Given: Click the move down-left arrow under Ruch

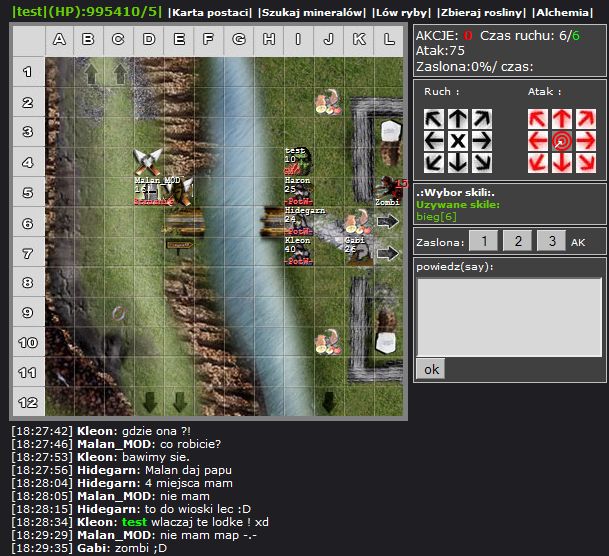Looking at the screenshot, I should (x=435, y=162).
